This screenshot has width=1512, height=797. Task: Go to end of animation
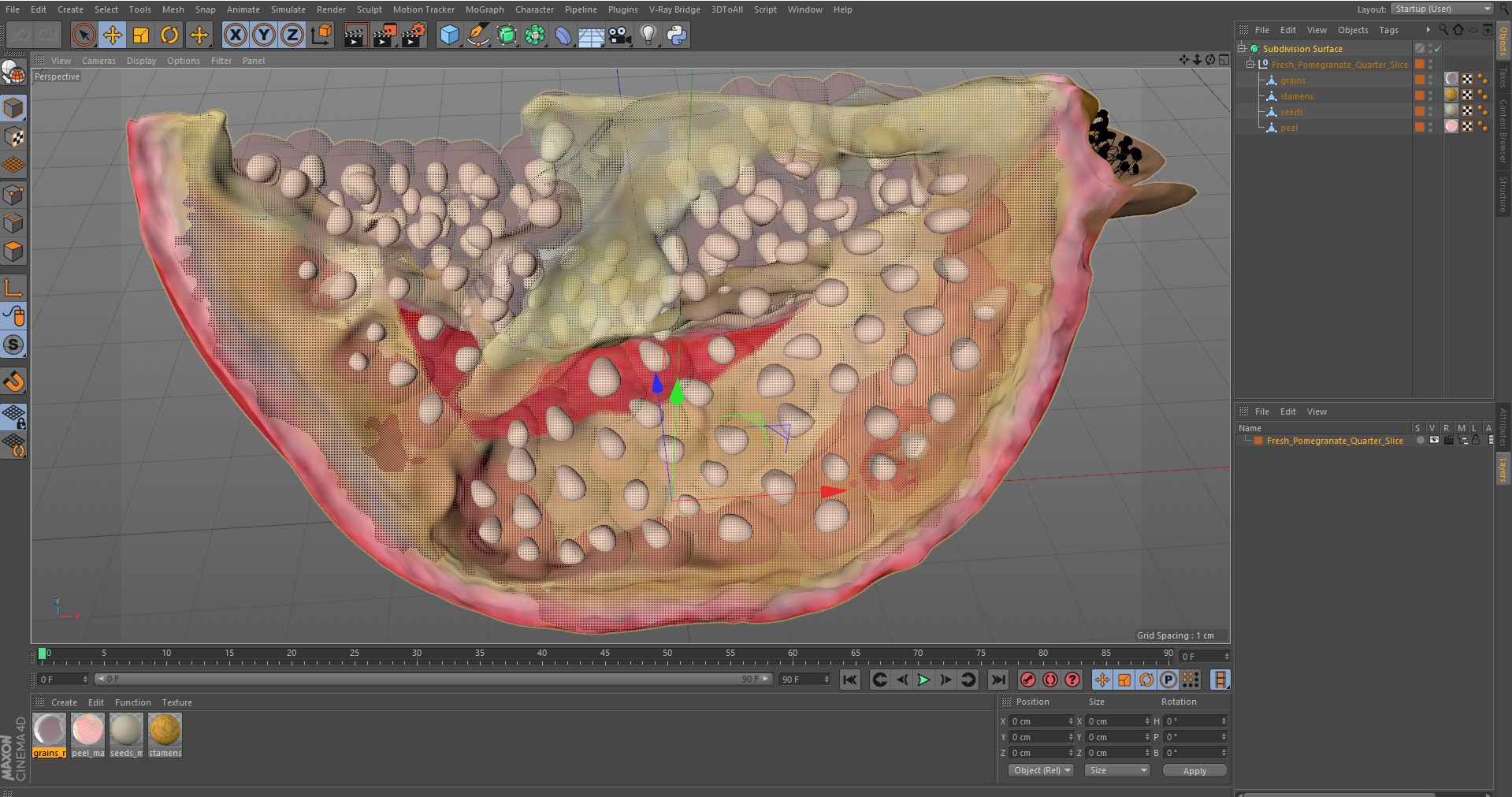(997, 680)
